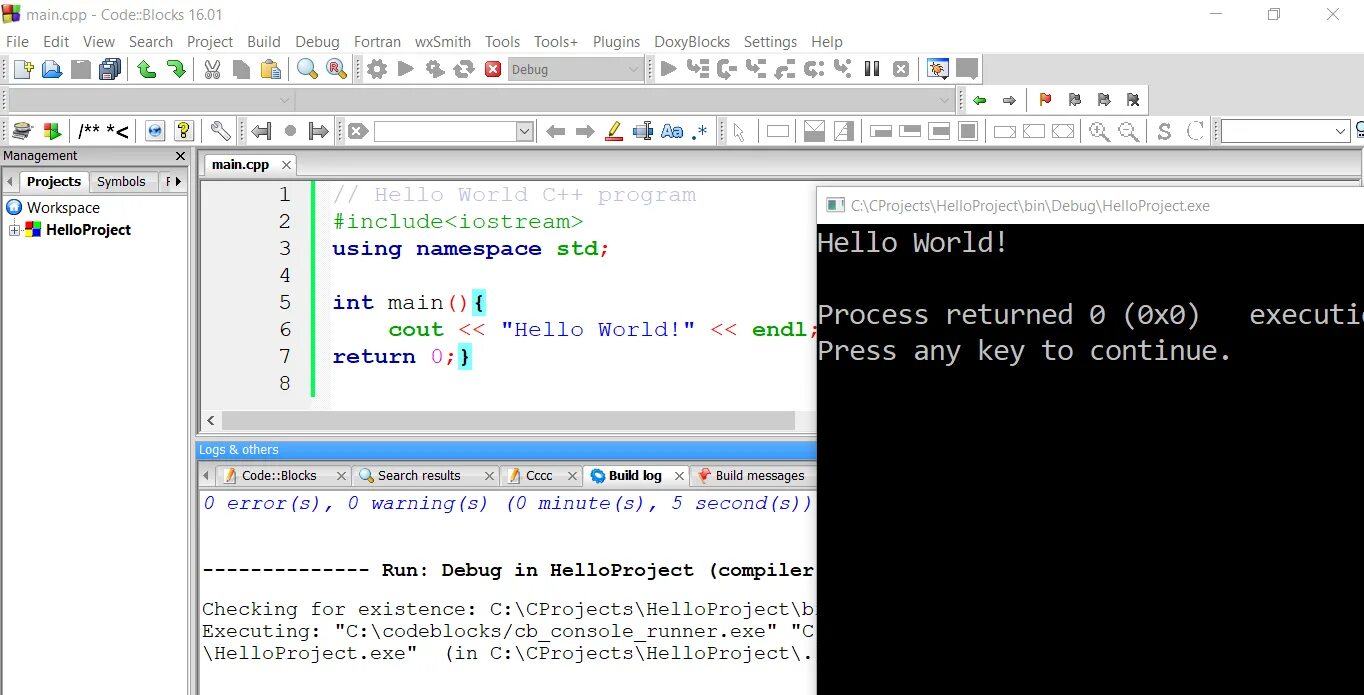
Task: Click the Zoom in magnifier icon
Action: pos(1099,131)
